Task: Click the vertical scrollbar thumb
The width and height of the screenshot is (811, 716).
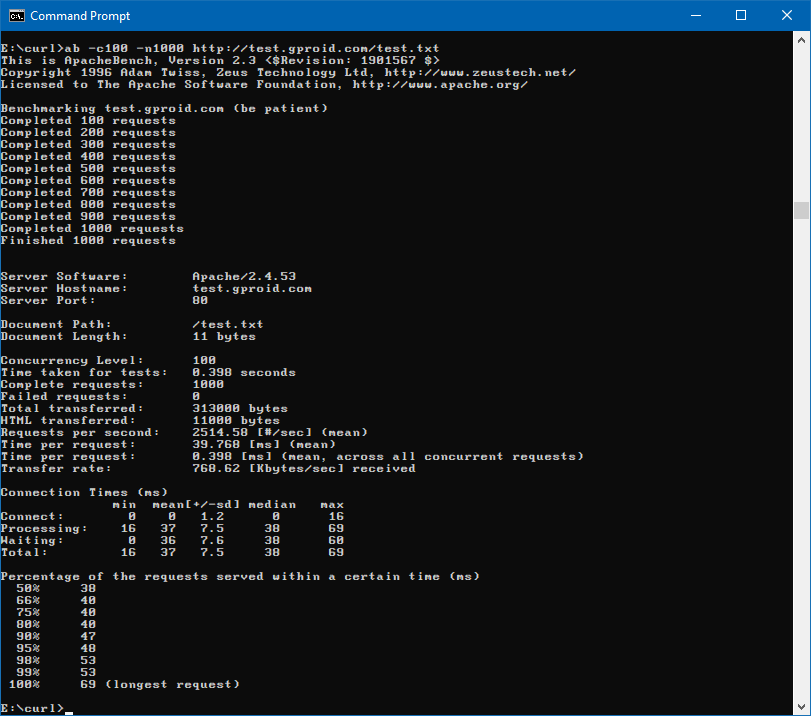Action: [x=801, y=210]
